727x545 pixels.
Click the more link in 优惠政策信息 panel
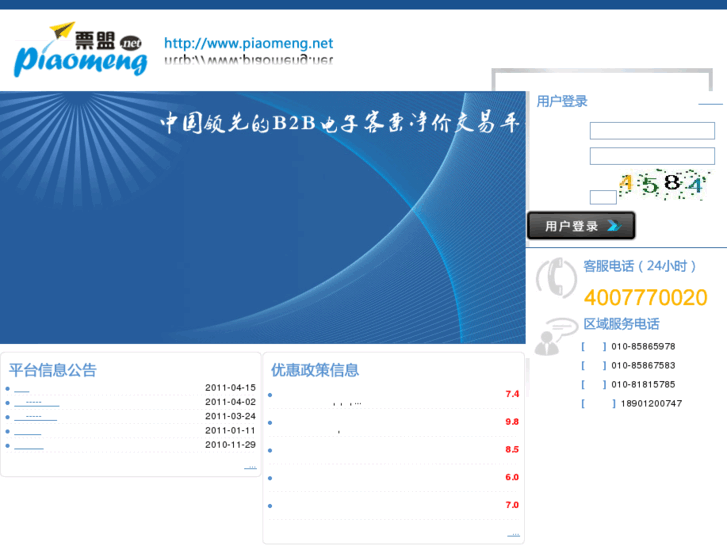tap(513, 535)
